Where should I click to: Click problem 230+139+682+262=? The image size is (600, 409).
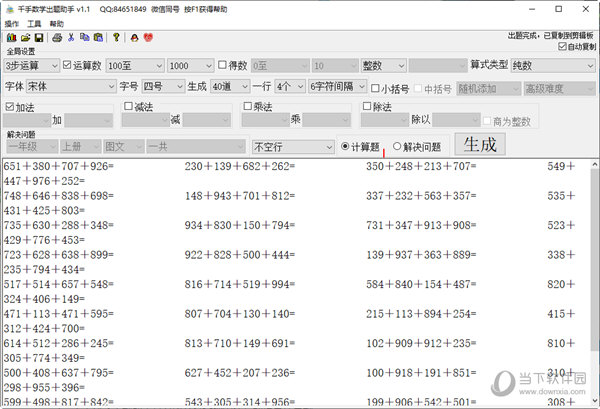coord(240,166)
